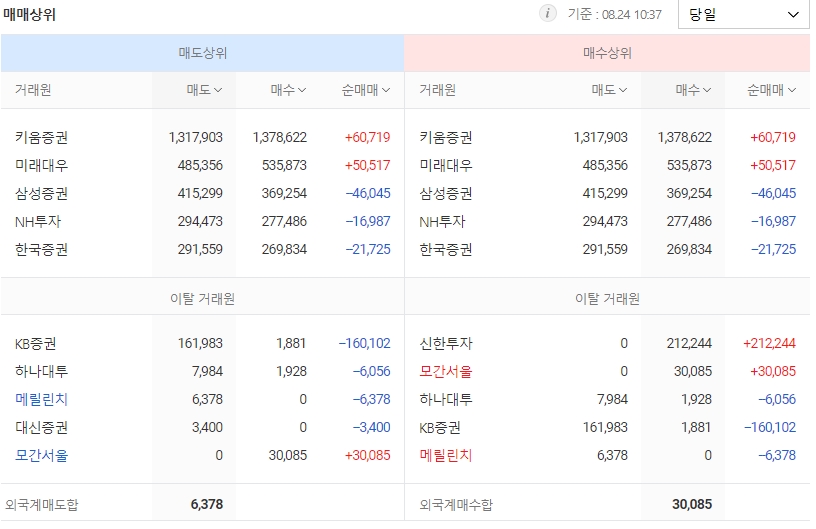Viewport: 816px width, 529px height.
Task: Click 거래원 column header in 매수상위 table
Action: point(438,90)
